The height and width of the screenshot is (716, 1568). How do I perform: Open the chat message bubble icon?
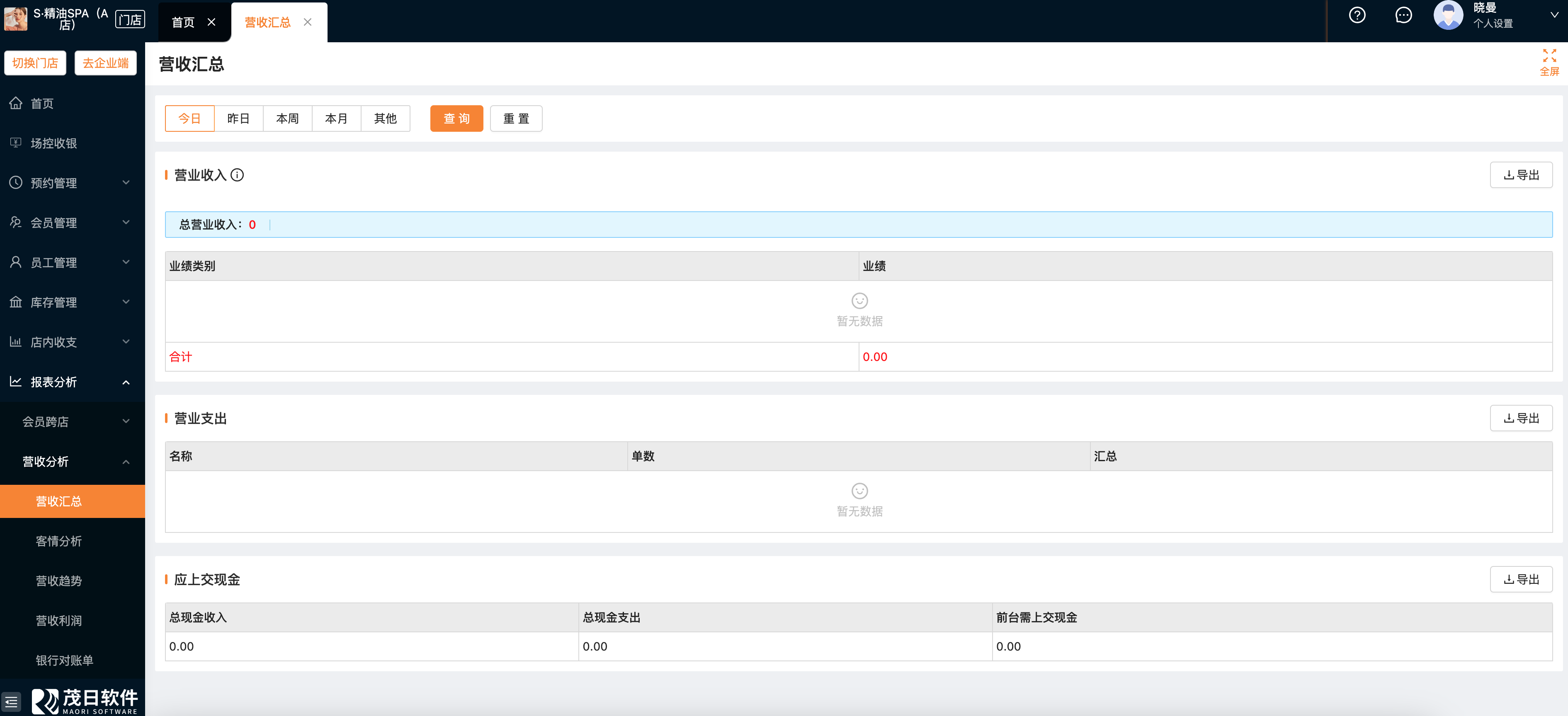point(1403,15)
